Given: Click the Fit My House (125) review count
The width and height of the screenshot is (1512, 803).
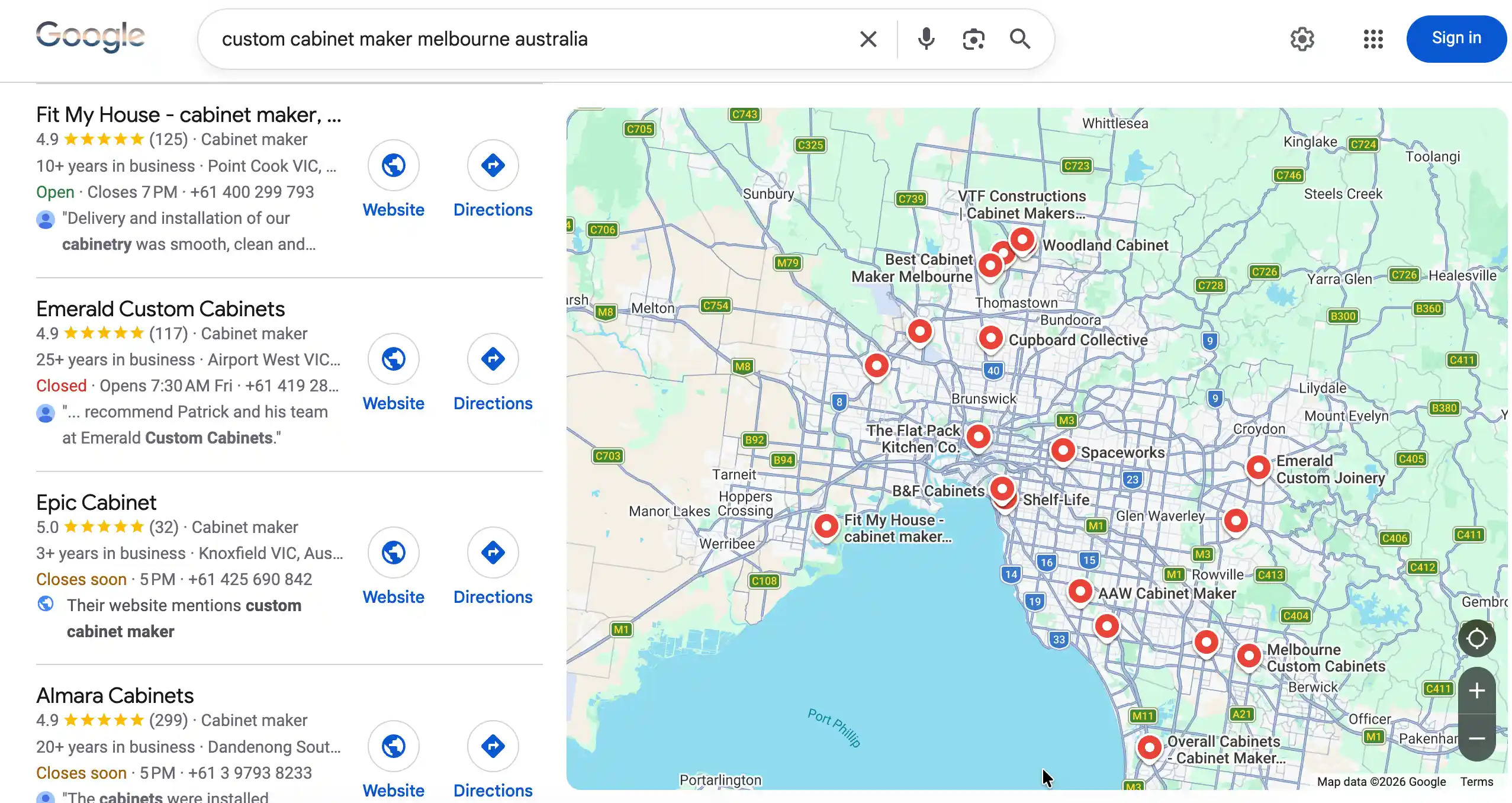Looking at the screenshot, I should pyautogui.click(x=168, y=139).
